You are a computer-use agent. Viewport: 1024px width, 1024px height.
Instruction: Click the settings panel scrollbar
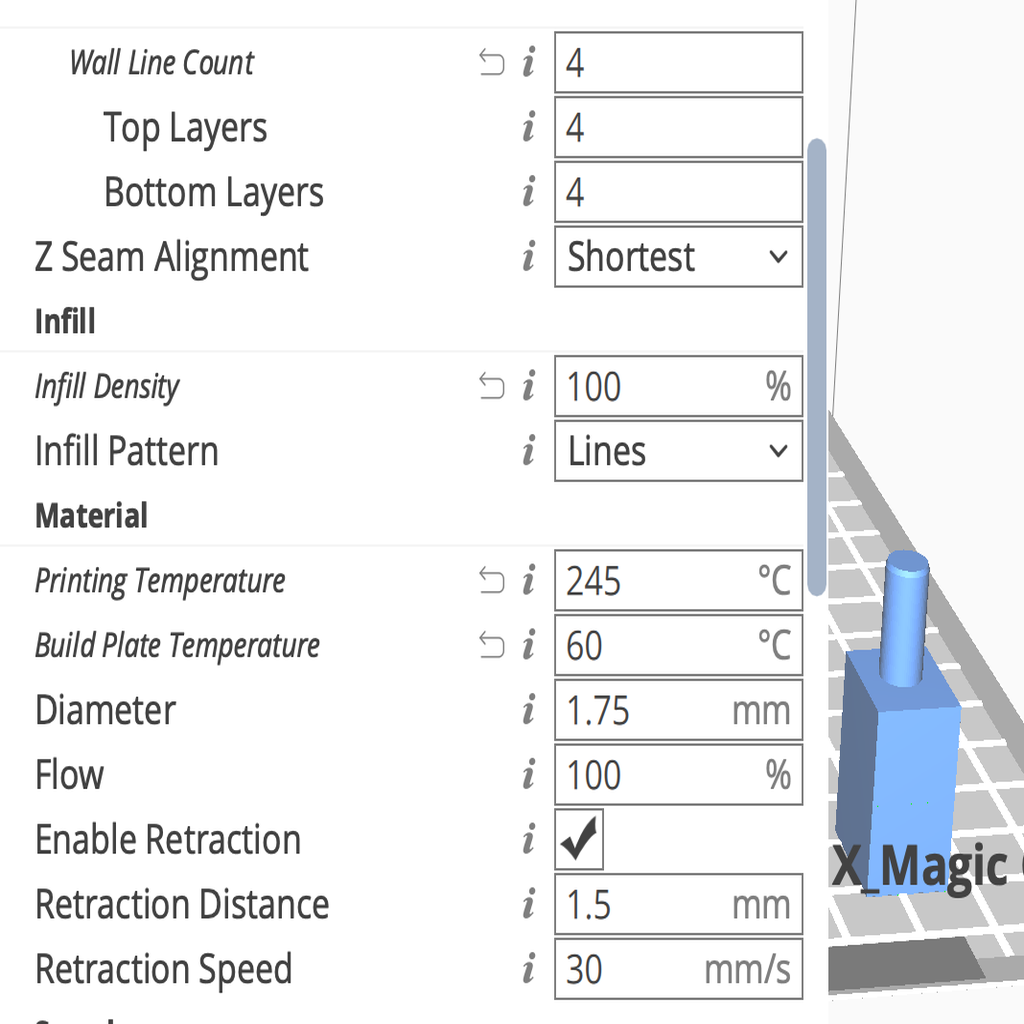(x=817, y=367)
